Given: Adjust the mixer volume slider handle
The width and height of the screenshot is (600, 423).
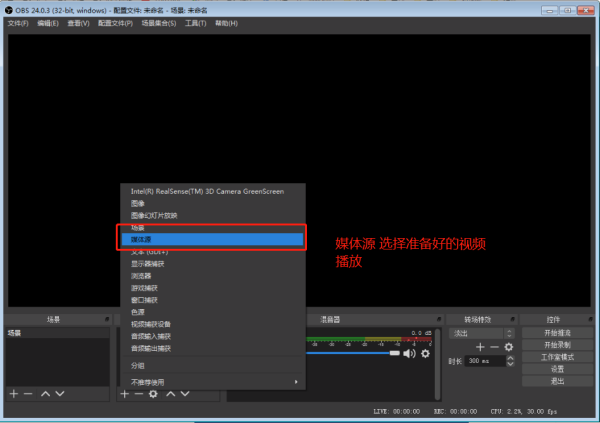Looking at the screenshot, I should (395, 353).
